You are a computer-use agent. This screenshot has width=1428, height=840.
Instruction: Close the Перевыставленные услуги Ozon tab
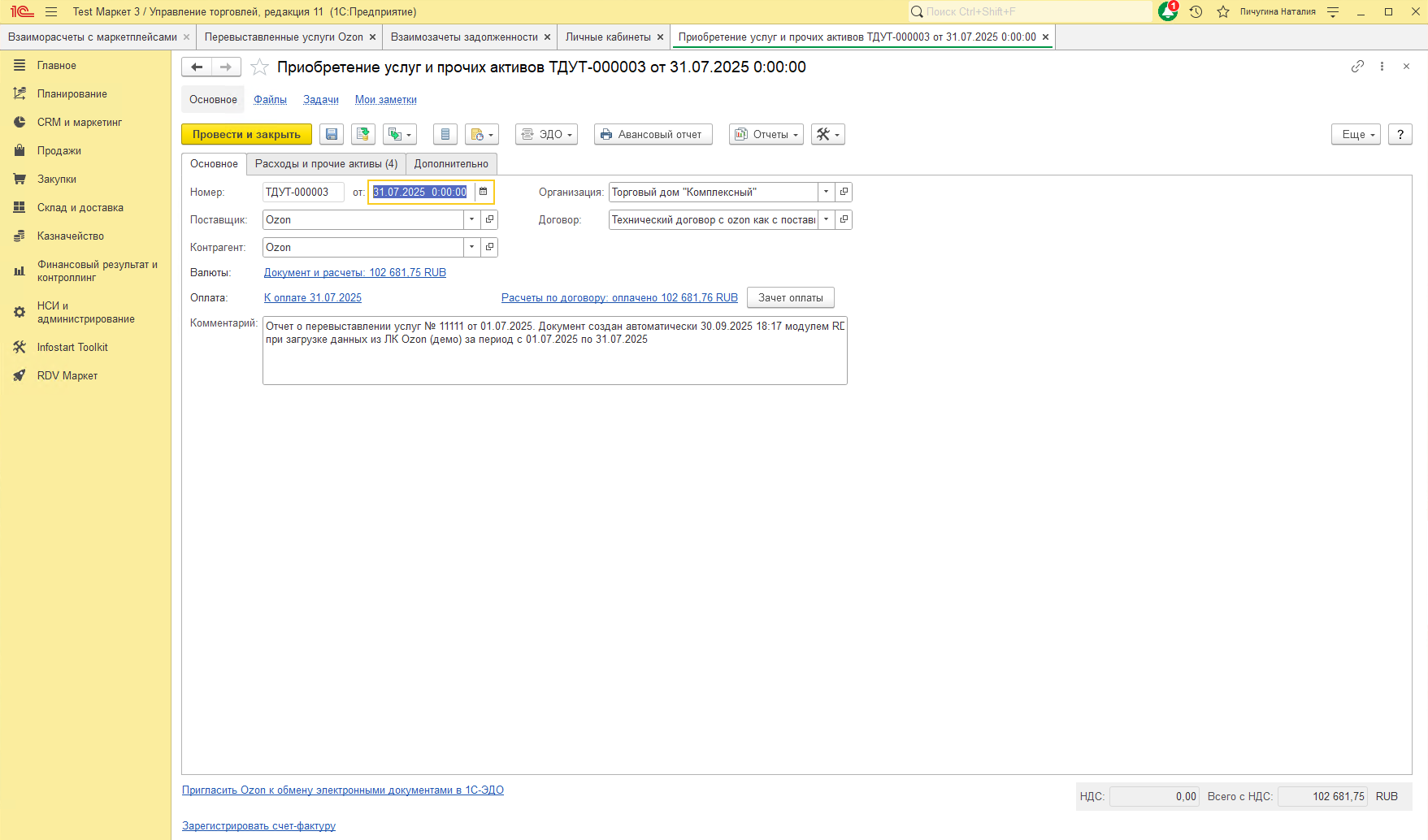pyautogui.click(x=373, y=37)
